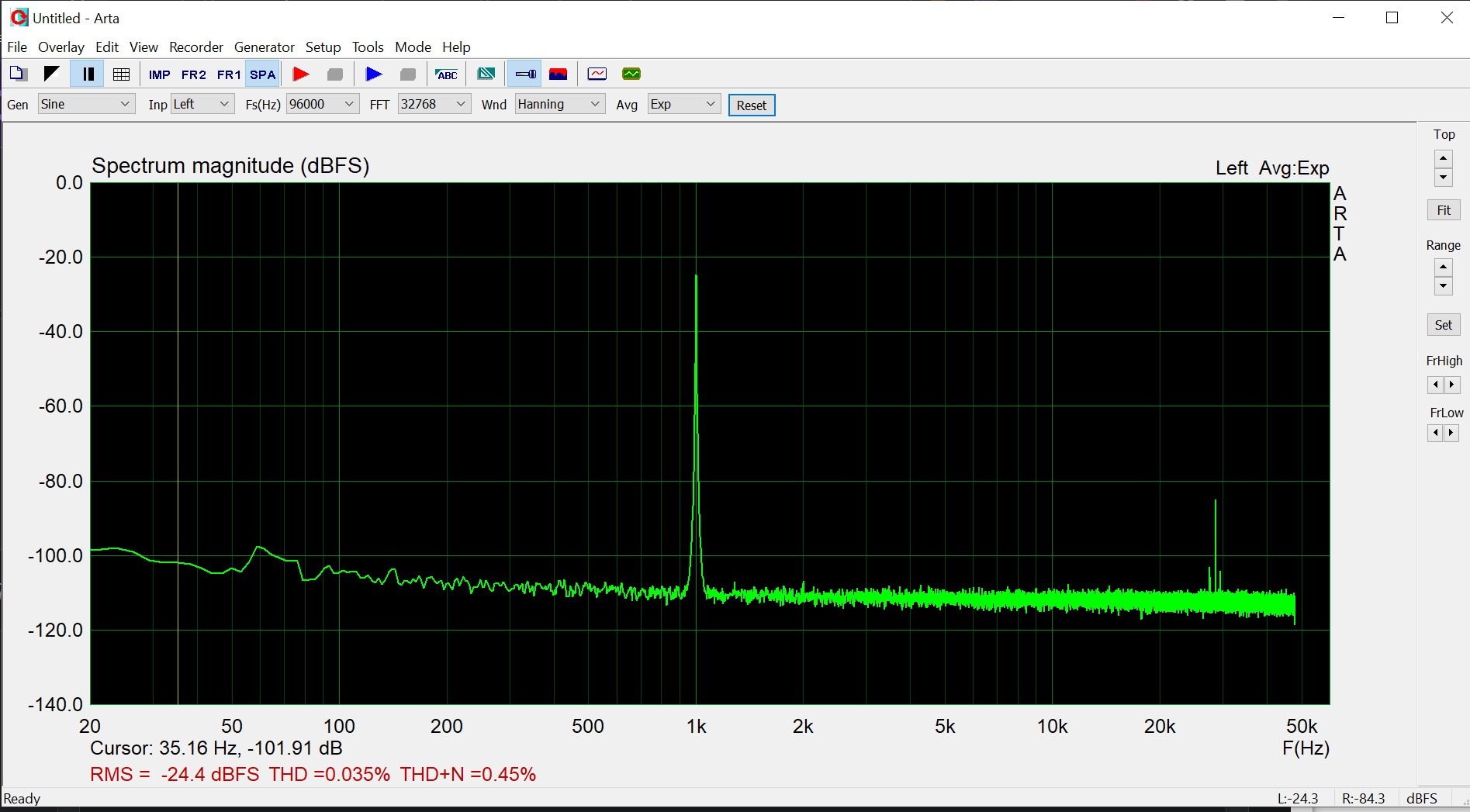The height and width of the screenshot is (812, 1470).
Task: Open the View menu
Action: (x=144, y=47)
